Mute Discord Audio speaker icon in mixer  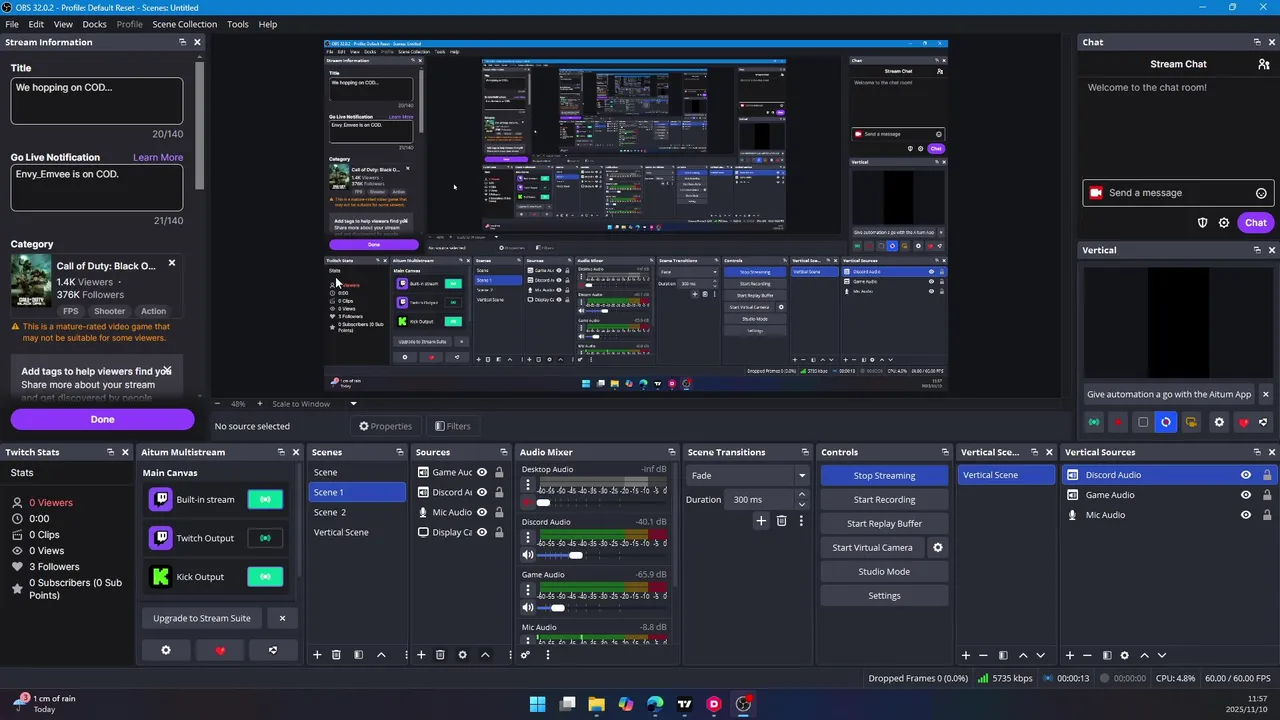click(528, 555)
